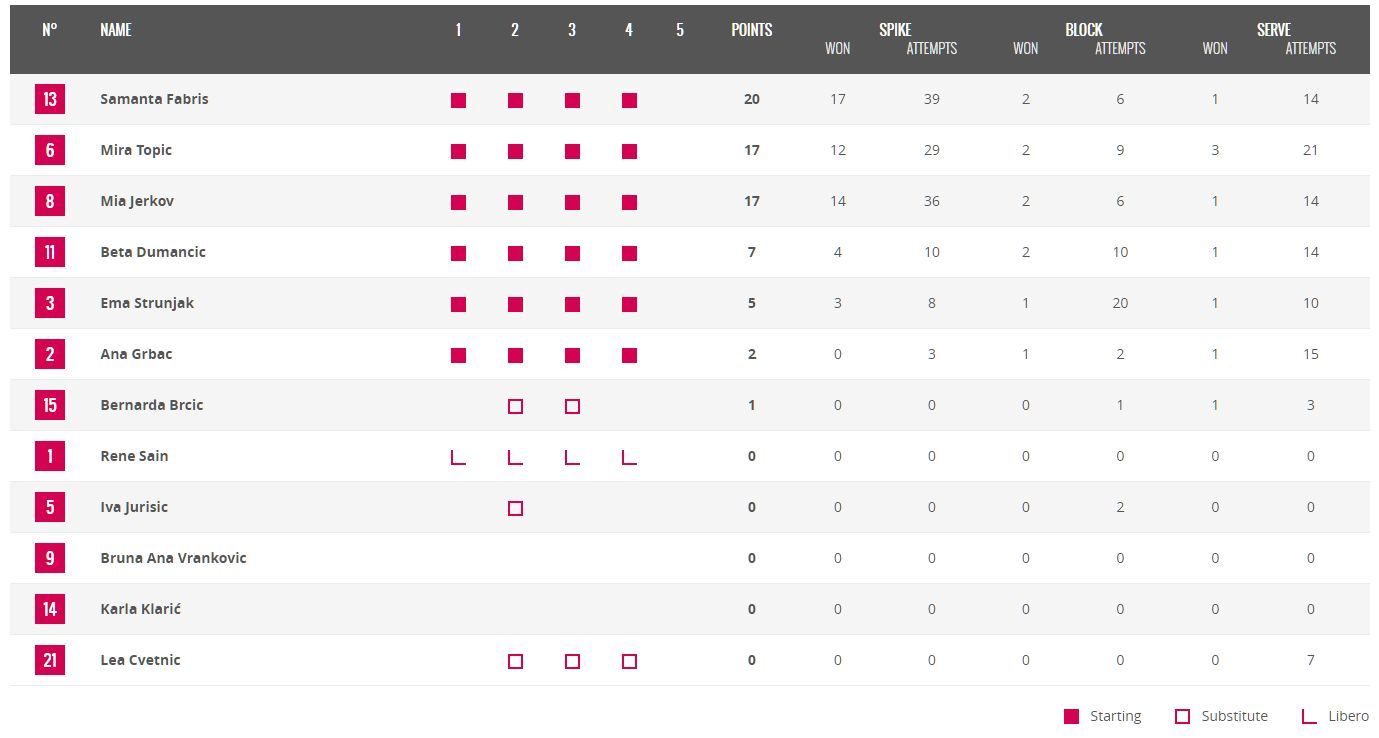Click the SPIKE column header
1379x738 pixels.
[x=895, y=30]
